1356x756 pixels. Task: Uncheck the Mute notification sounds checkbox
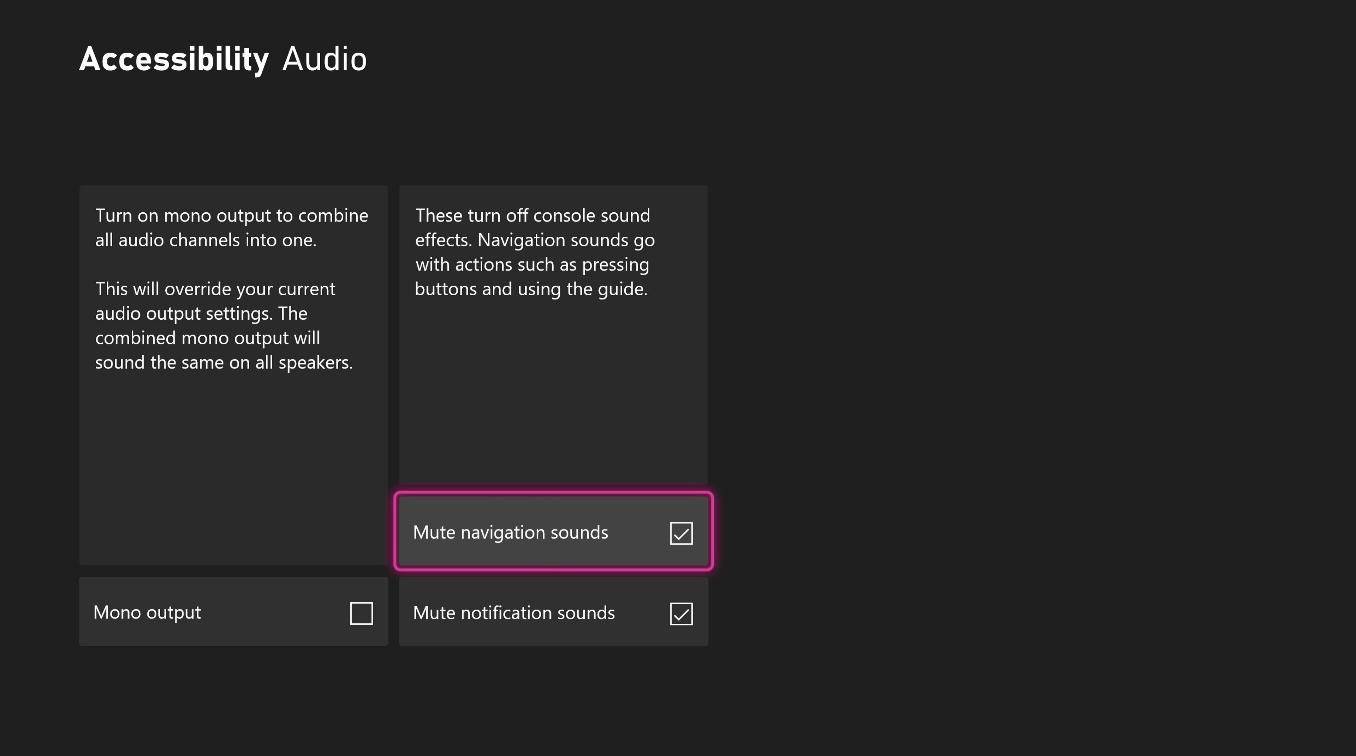[681, 613]
